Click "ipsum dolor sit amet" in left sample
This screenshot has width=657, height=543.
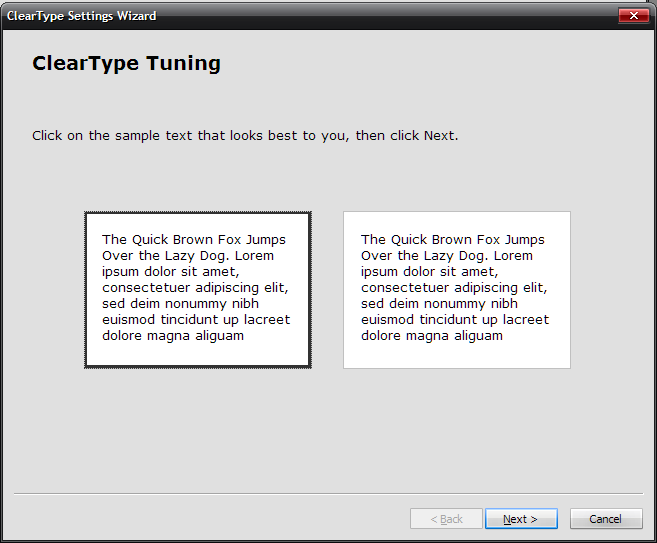coord(169,272)
